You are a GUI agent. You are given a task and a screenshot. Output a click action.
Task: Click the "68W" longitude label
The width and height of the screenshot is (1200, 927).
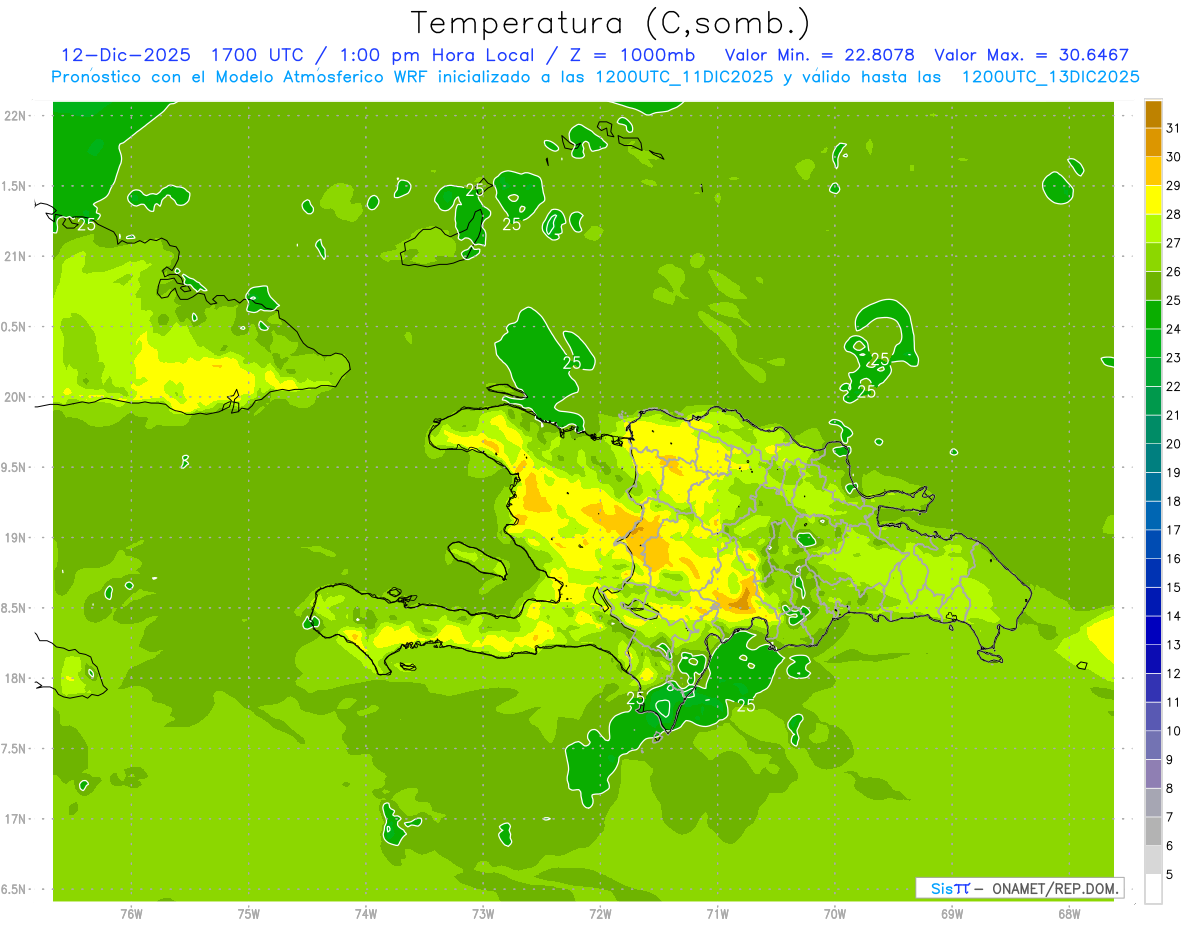(1069, 913)
